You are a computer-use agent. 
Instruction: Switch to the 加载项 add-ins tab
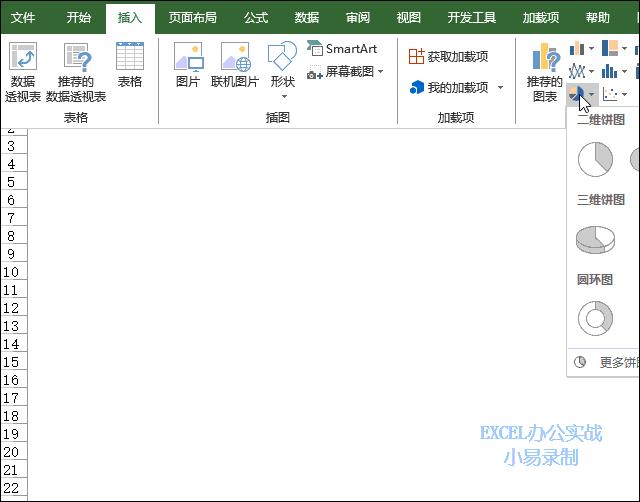[x=541, y=18]
